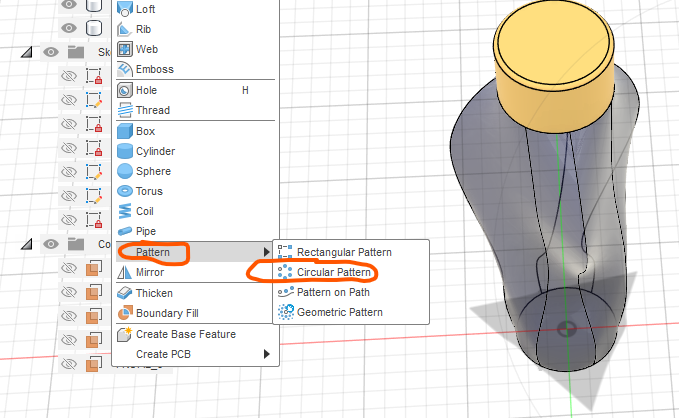Viewport: 679px width, 418px height.
Task: Click the Boundary Fill icon
Action: click(125, 313)
